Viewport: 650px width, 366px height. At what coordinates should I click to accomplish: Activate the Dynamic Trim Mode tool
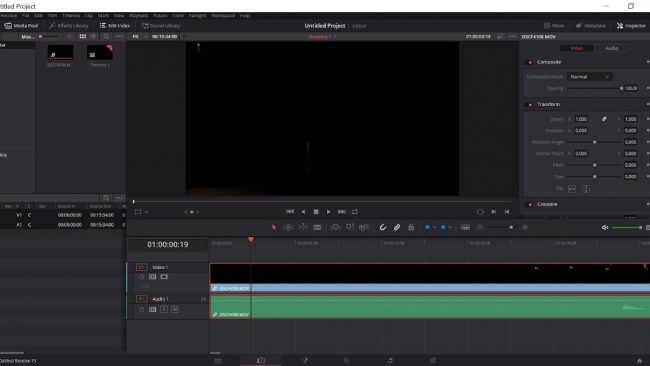click(x=303, y=227)
